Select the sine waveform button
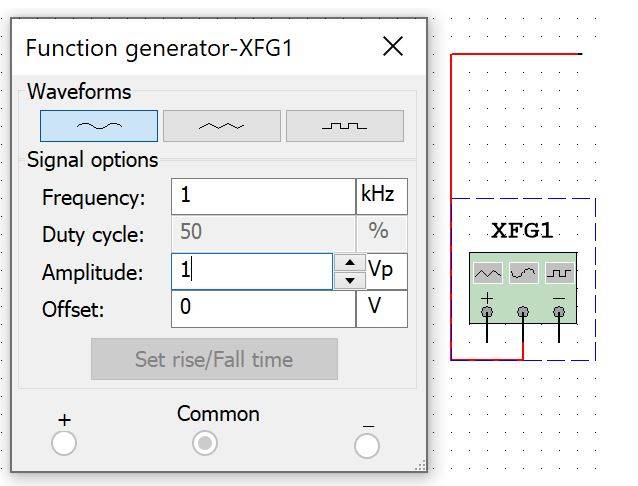Viewport: 638px width, 486px height. (x=99, y=126)
